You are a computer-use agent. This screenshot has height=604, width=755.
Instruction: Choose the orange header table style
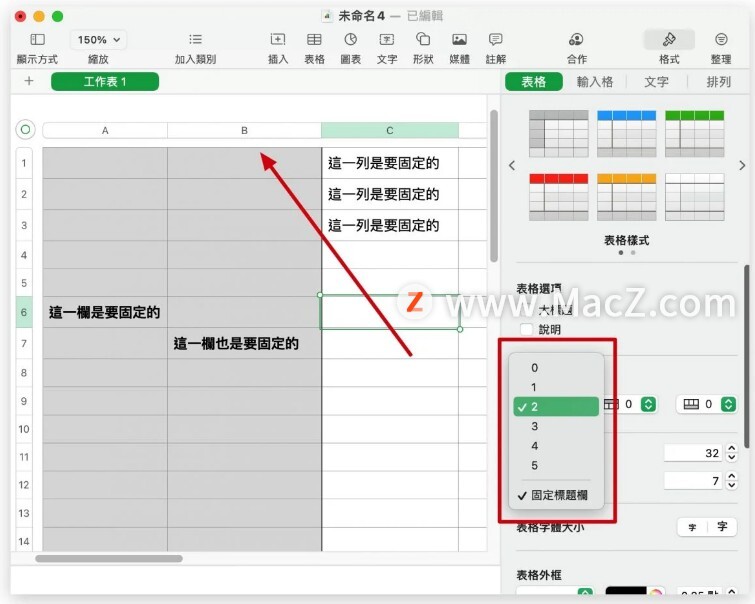(x=626, y=197)
